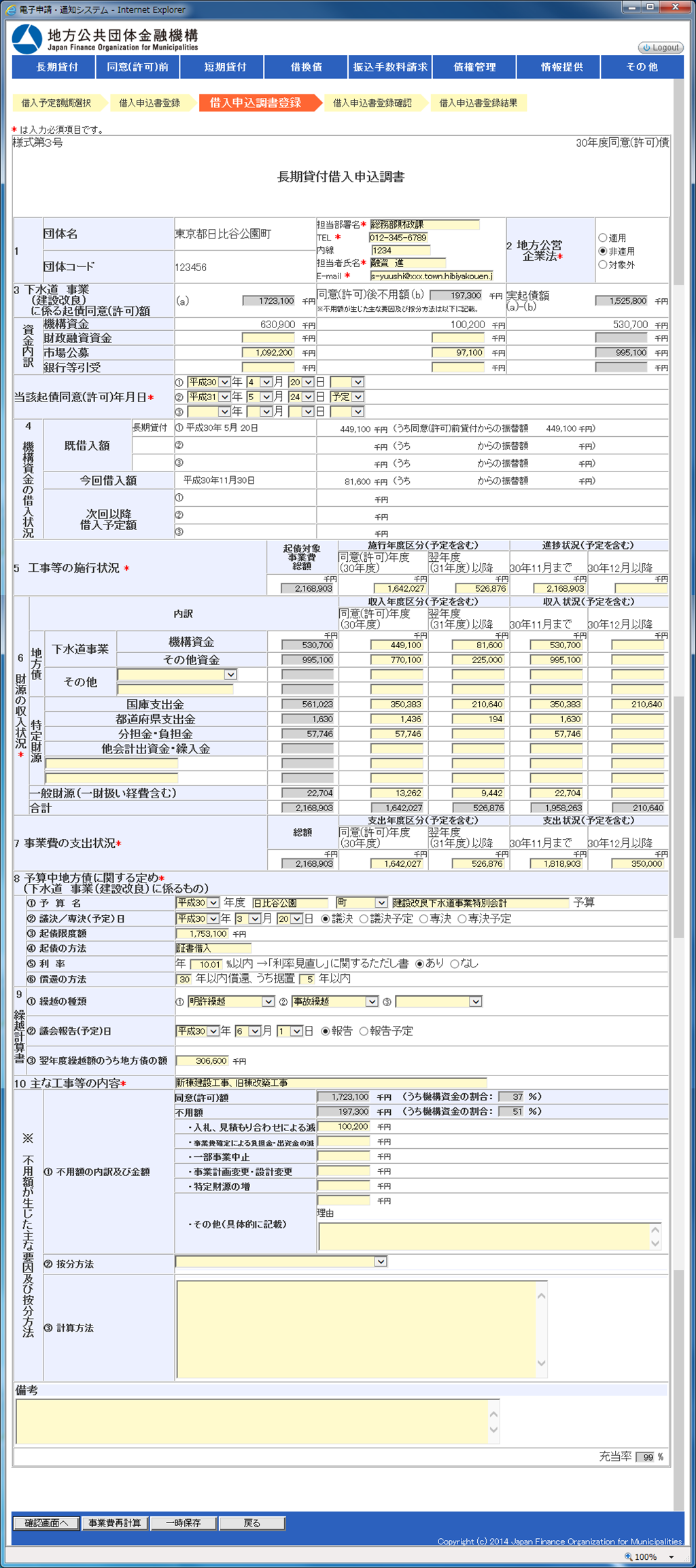Click the 市場公募 amount field showing 1,092,200
The width and height of the screenshot is (696, 1568).
pos(268,353)
